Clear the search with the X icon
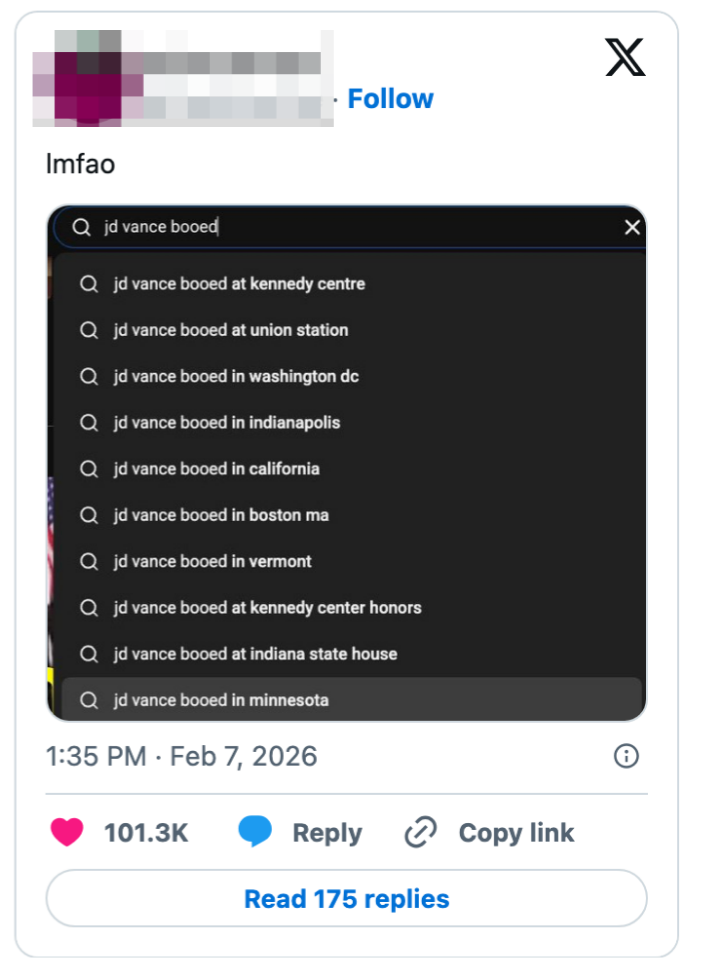This screenshot has width=704, height=974. click(x=632, y=228)
